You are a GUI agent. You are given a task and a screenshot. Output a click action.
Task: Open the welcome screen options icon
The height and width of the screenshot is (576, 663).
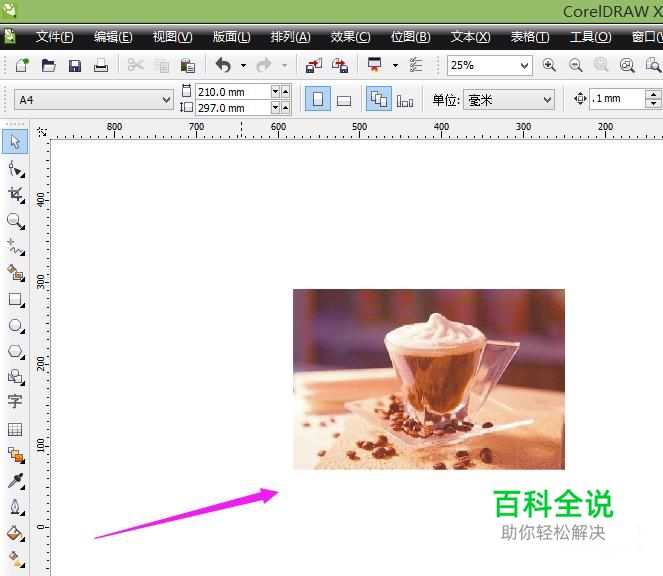(x=416, y=65)
